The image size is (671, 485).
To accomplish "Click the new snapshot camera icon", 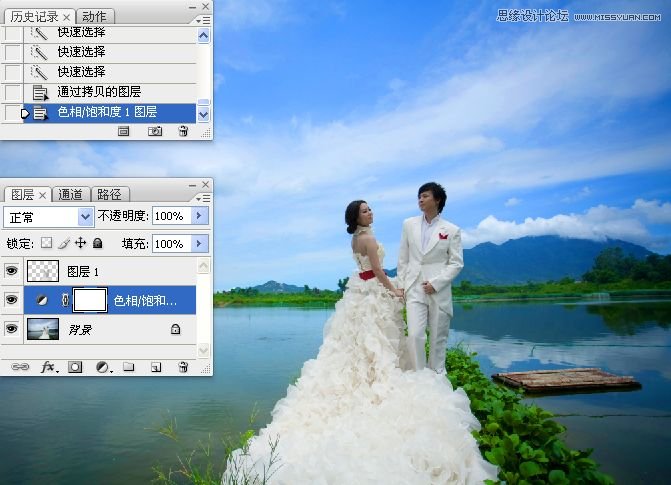I will pos(155,131).
